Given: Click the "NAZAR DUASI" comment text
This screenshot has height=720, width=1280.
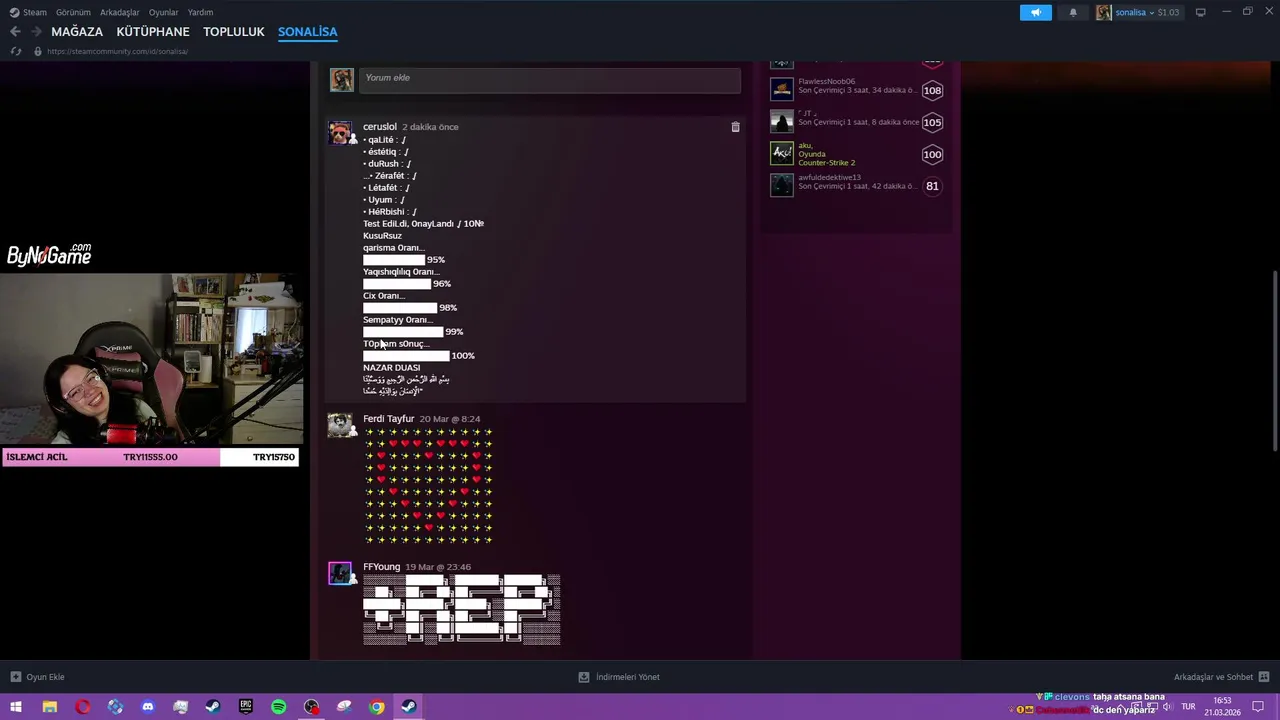Looking at the screenshot, I should (x=391, y=368).
